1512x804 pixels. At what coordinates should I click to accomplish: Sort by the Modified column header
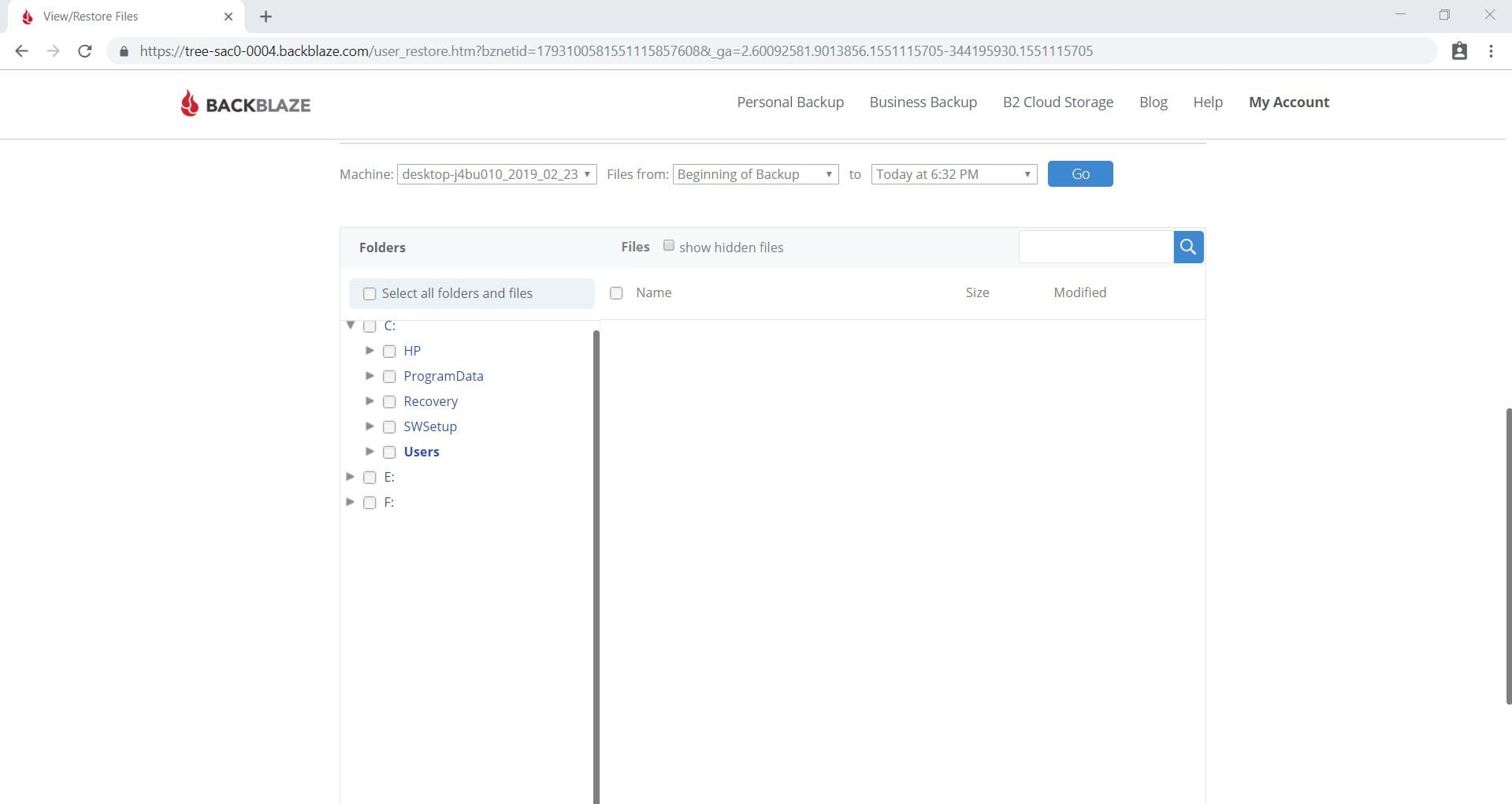(1080, 292)
